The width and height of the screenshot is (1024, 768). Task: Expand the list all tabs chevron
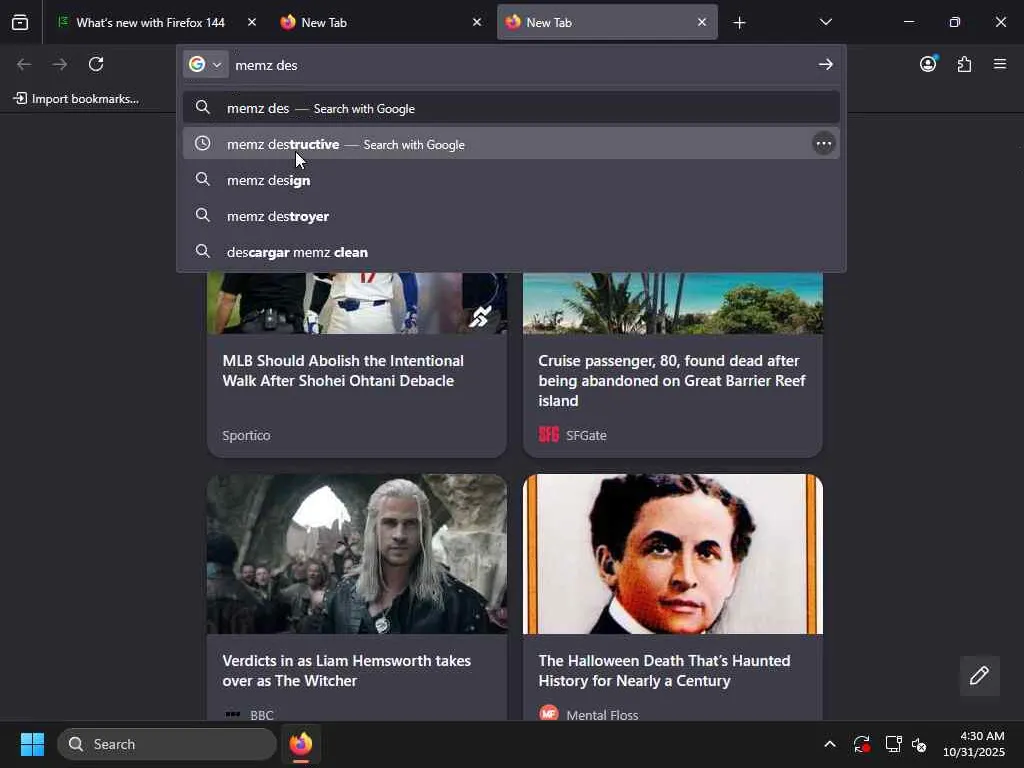click(x=825, y=22)
